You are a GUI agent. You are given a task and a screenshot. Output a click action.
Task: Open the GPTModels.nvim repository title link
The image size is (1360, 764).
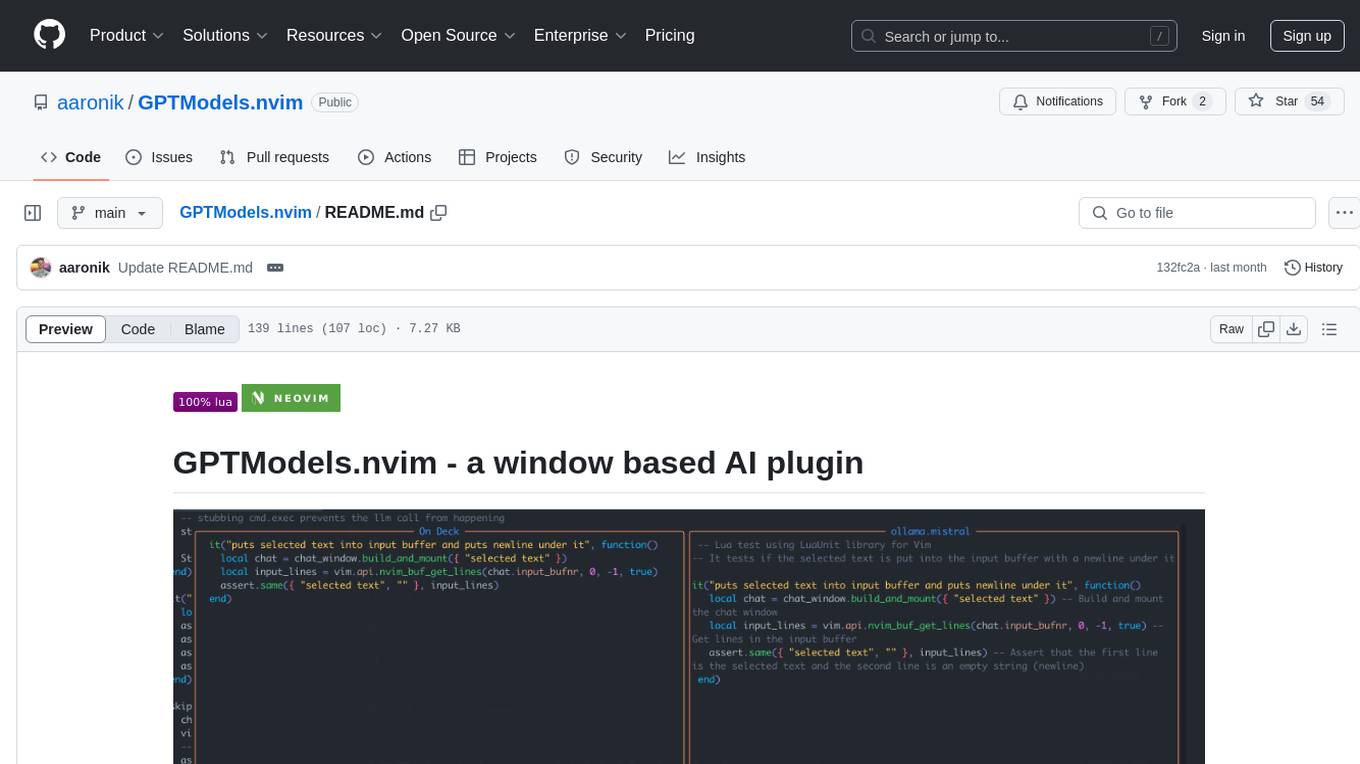tap(220, 102)
